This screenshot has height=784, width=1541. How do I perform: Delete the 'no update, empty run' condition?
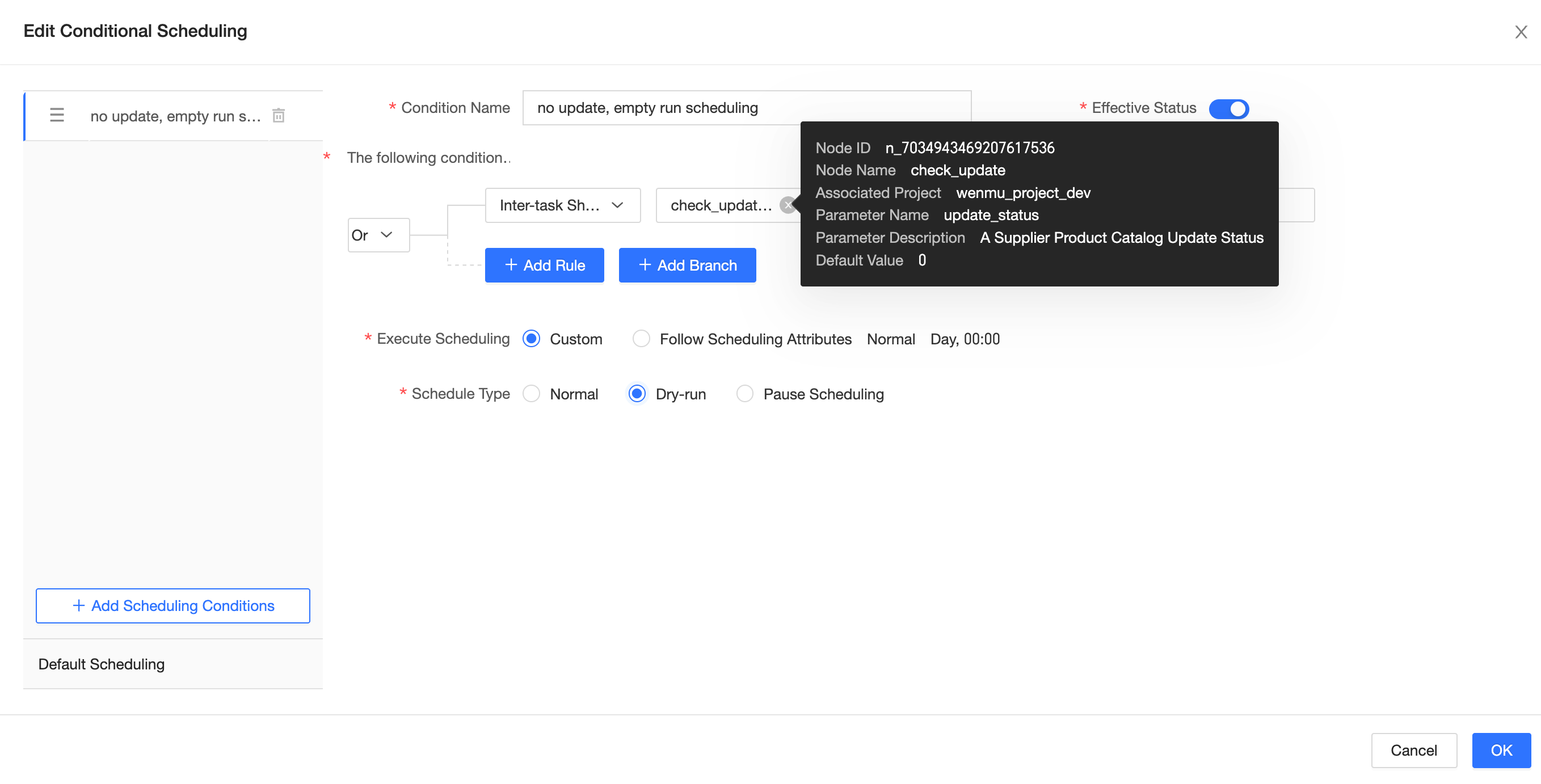pyautogui.click(x=278, y=115)
